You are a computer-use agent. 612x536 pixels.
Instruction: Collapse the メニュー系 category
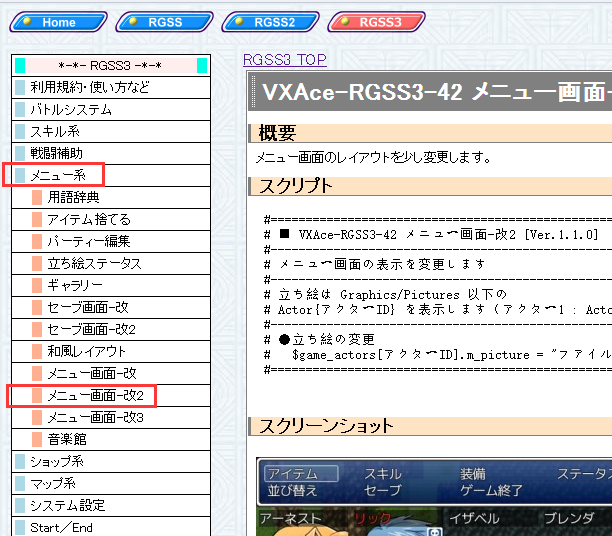[x=111, y=175]
